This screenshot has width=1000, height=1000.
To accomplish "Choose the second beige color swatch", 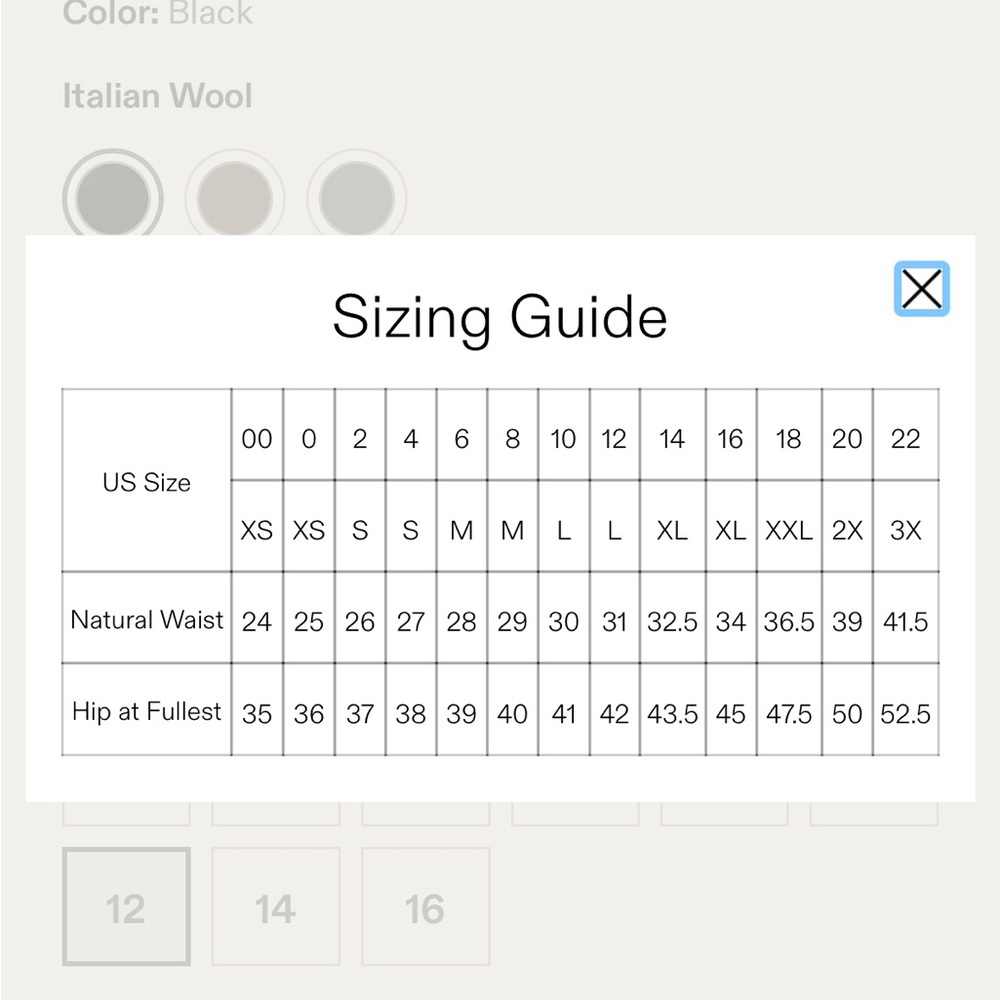I will 235,198.
